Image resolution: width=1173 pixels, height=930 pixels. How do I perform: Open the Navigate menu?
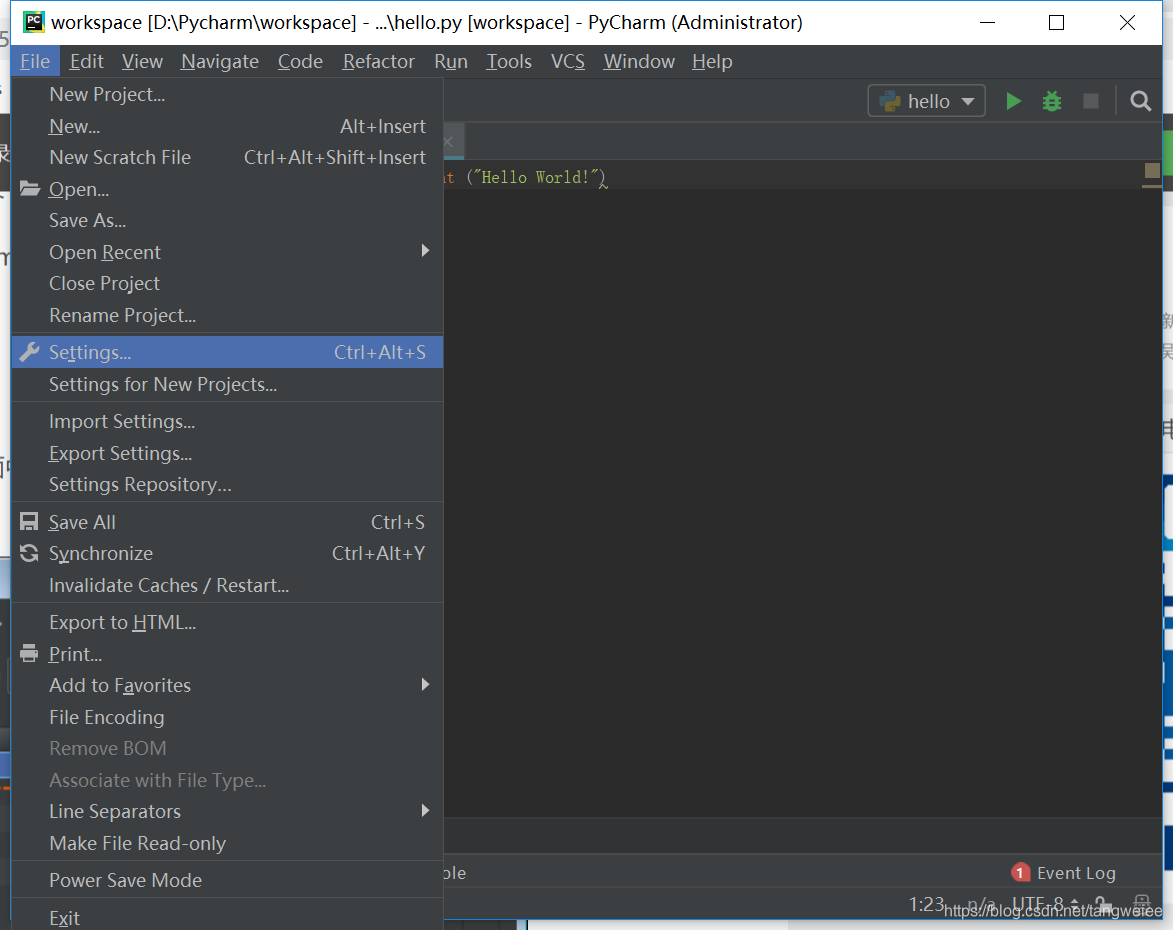[x=220, y=61]
